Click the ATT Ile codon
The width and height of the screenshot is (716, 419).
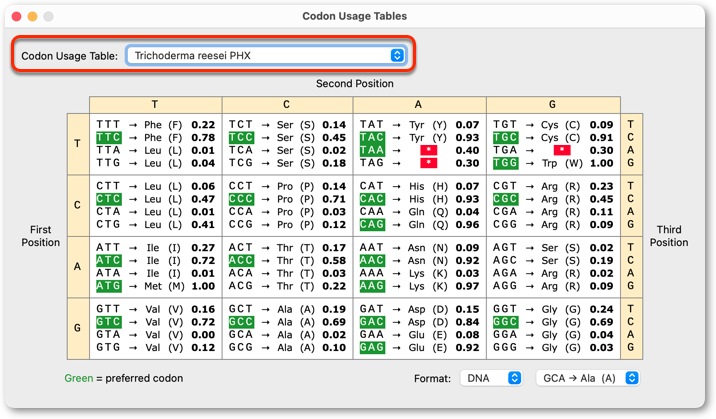(109, 247)
